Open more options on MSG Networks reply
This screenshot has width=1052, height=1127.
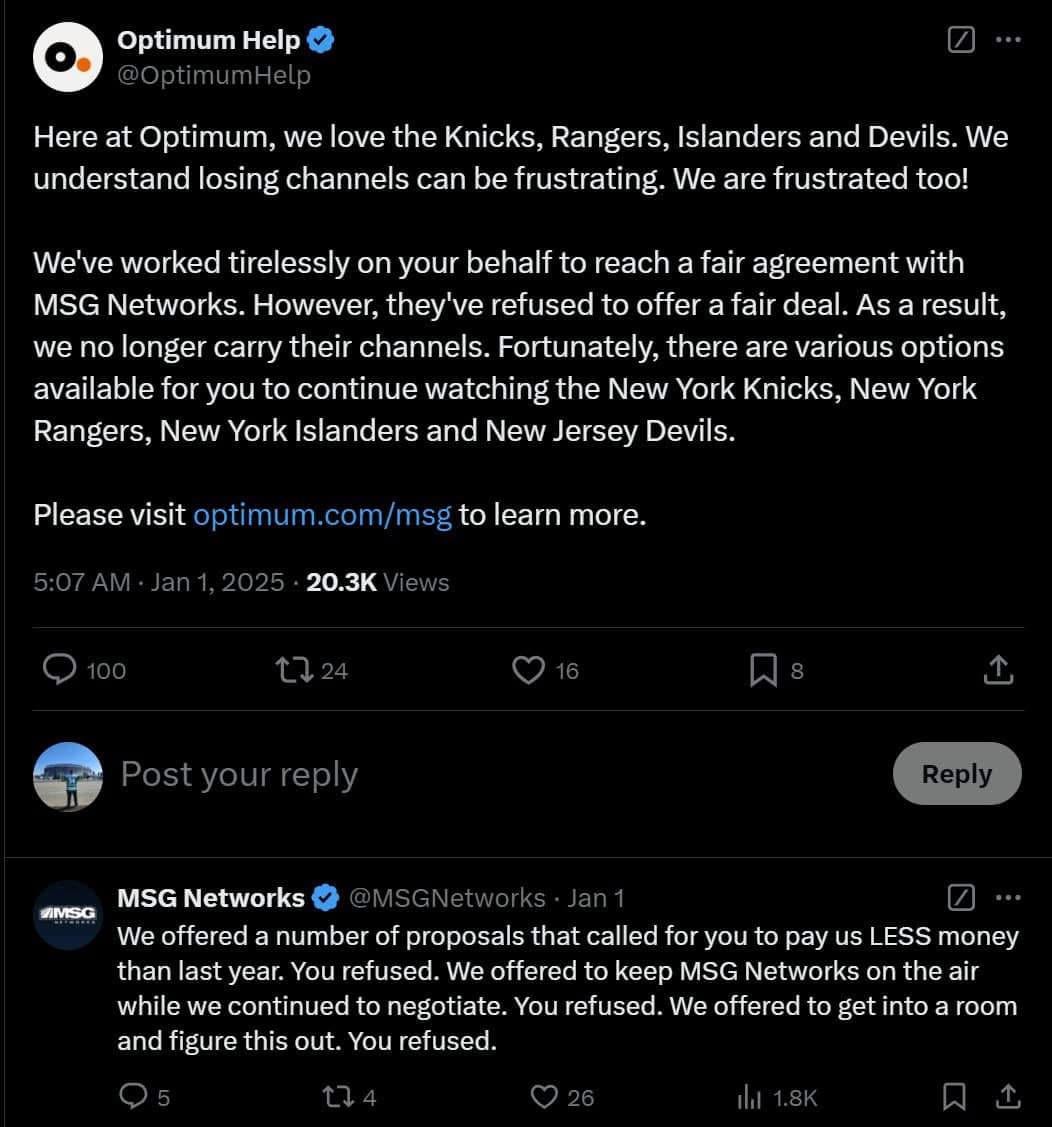(x=1008, y=898)
